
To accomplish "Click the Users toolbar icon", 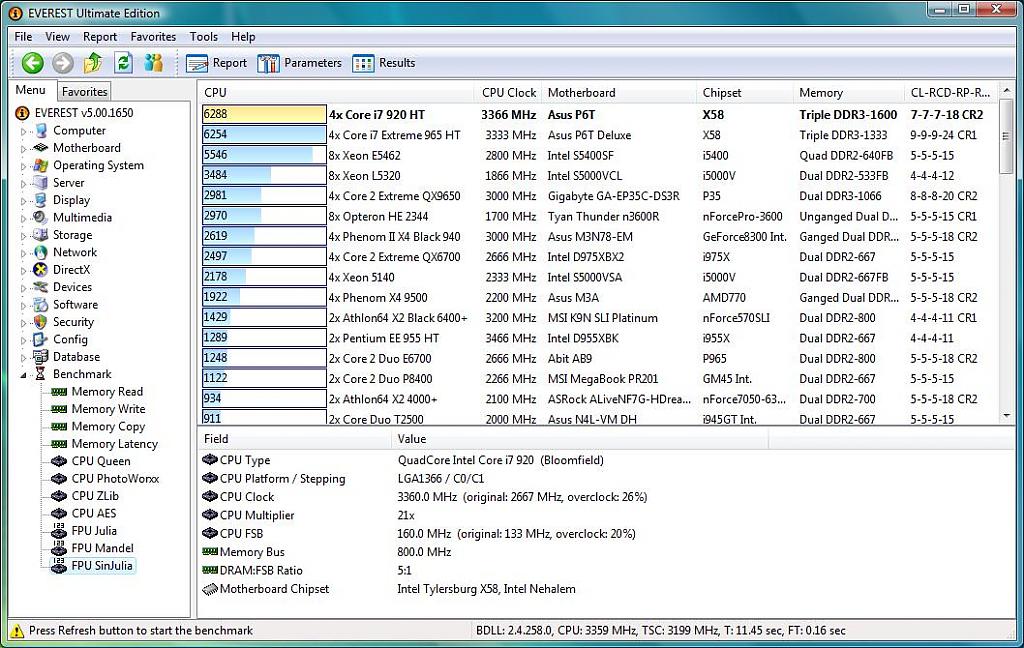I will (154, 63).
